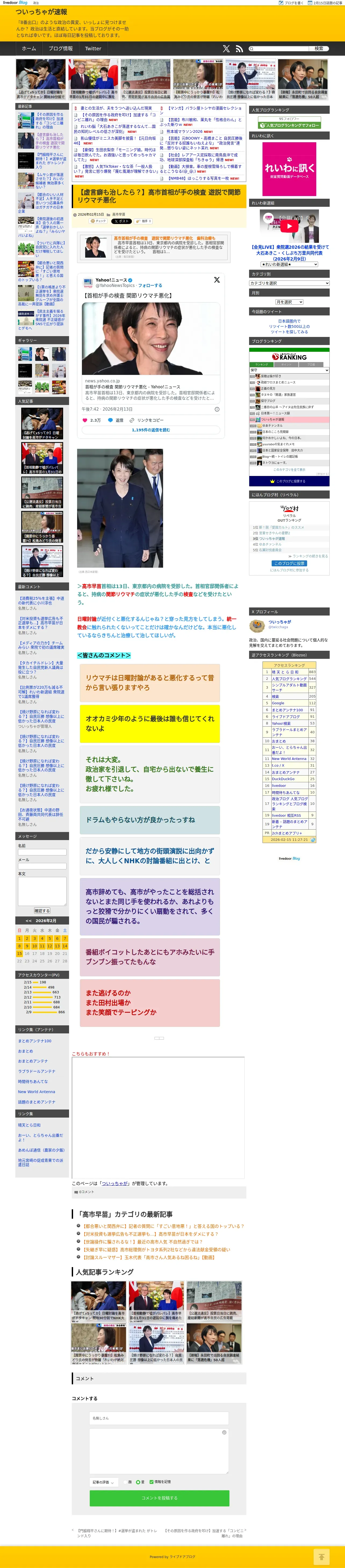Screen dimensions: 345x1568
Task: Select the 星 rating radio button
Action: pos(138,1482)
